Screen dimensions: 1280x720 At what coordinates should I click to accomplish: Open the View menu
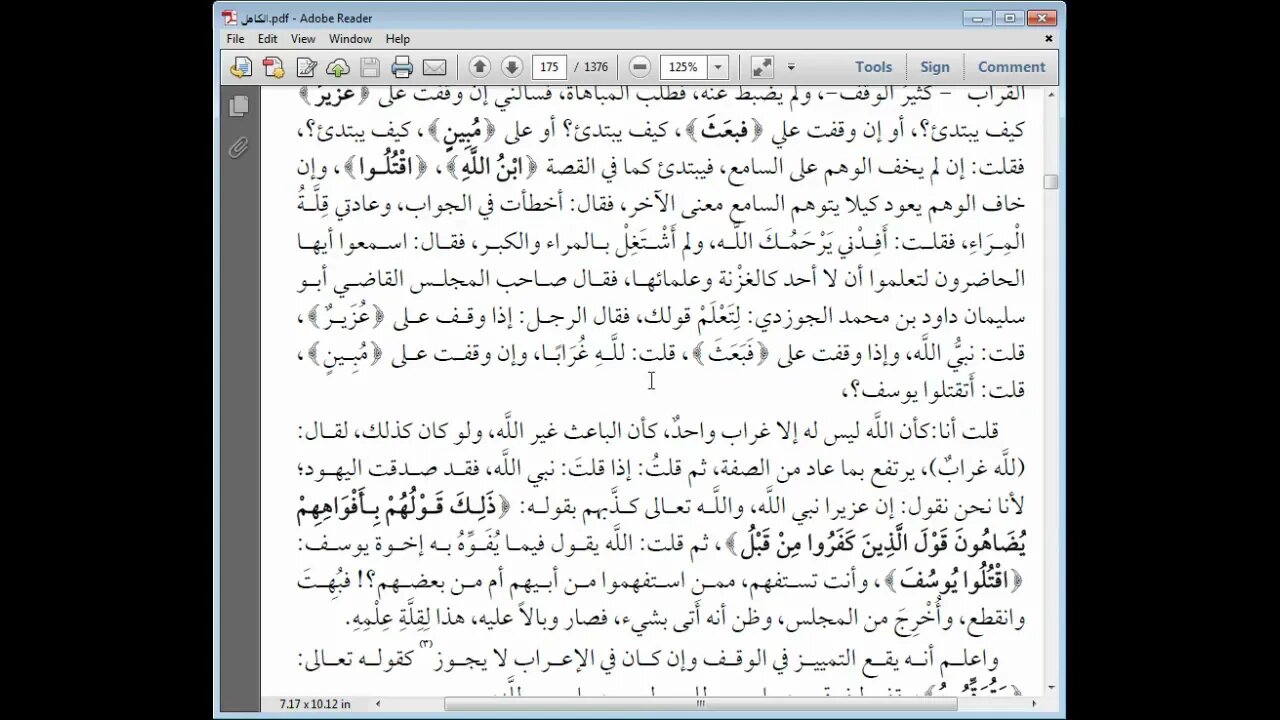point(303,39)
